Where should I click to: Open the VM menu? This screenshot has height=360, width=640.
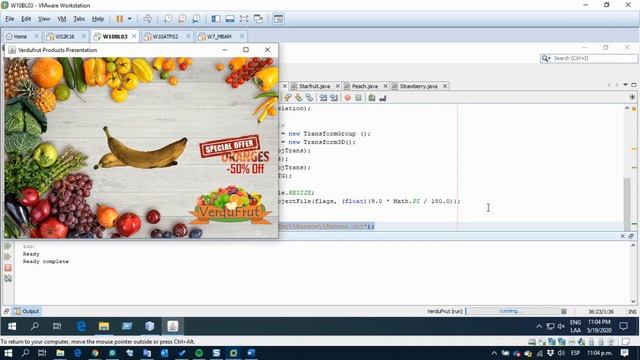click(62, 19)
